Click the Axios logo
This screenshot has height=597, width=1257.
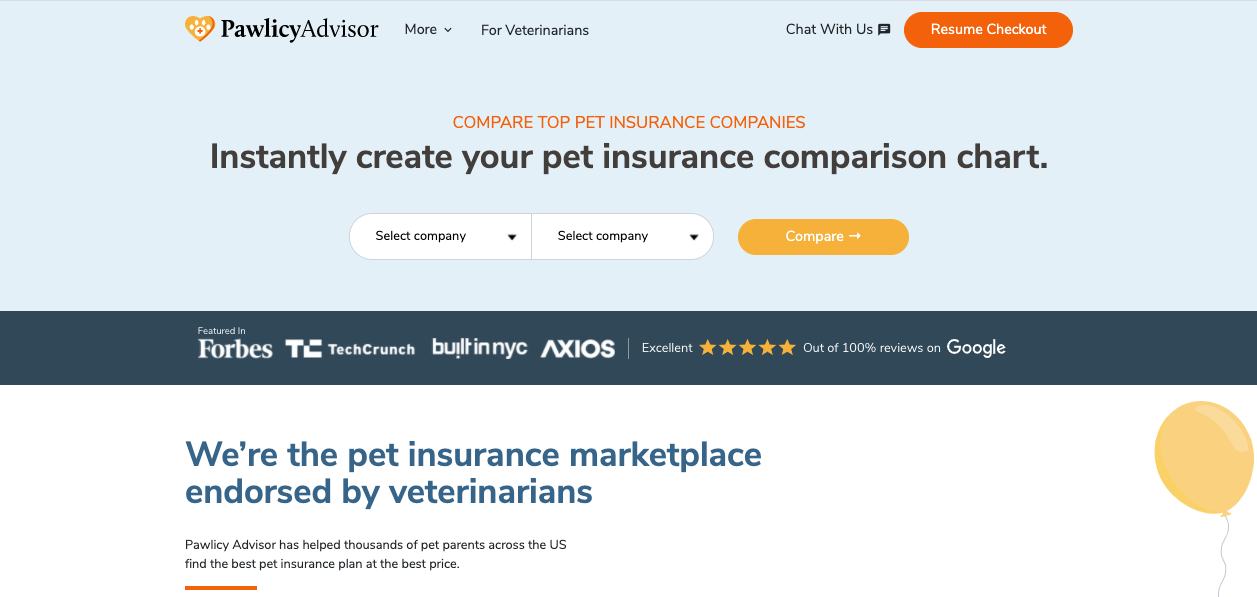tap(578, 349)
